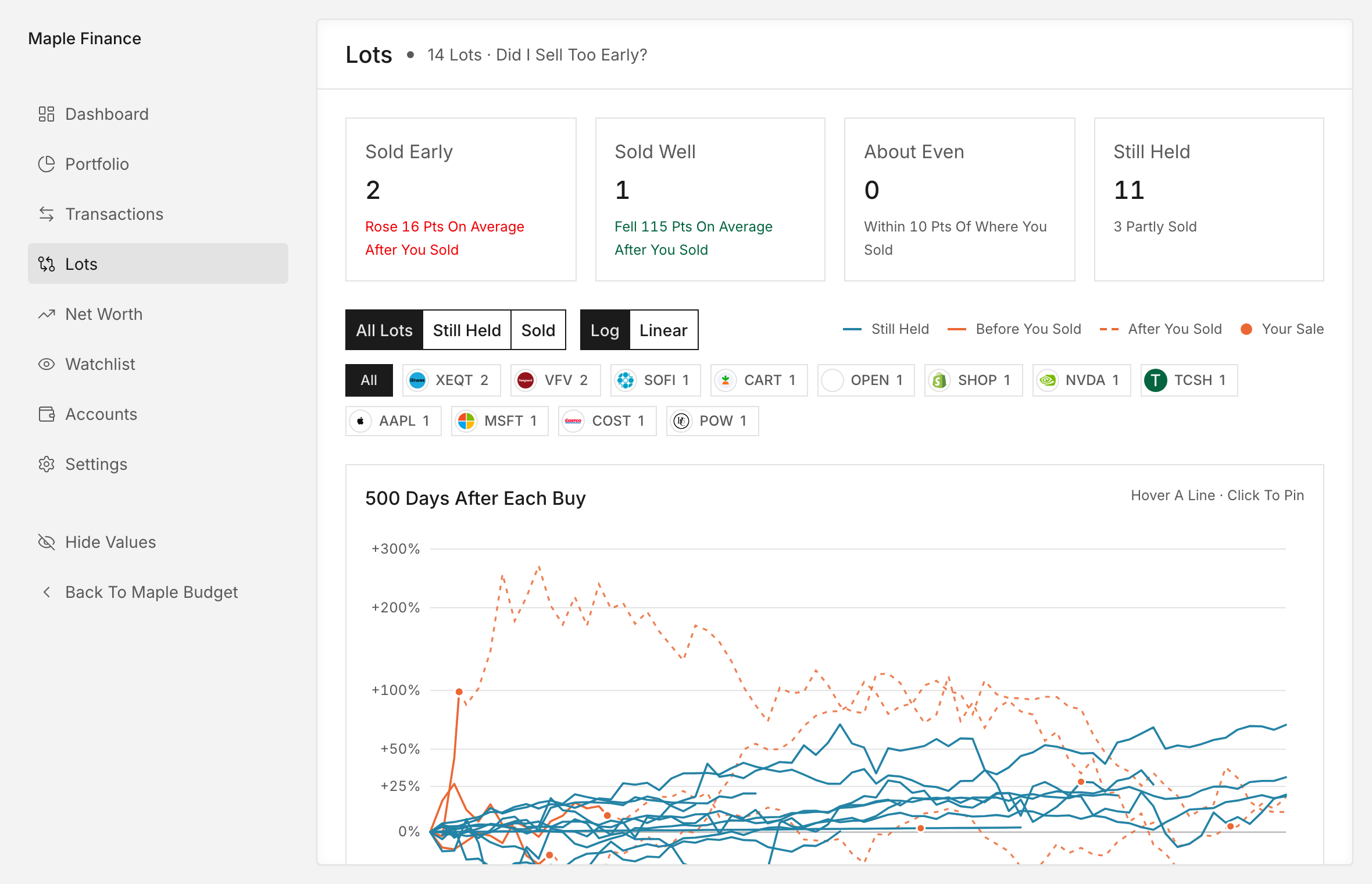Click the Watchlist eye icon
This screenshot has height=884, width=1372.
point(47,364)
